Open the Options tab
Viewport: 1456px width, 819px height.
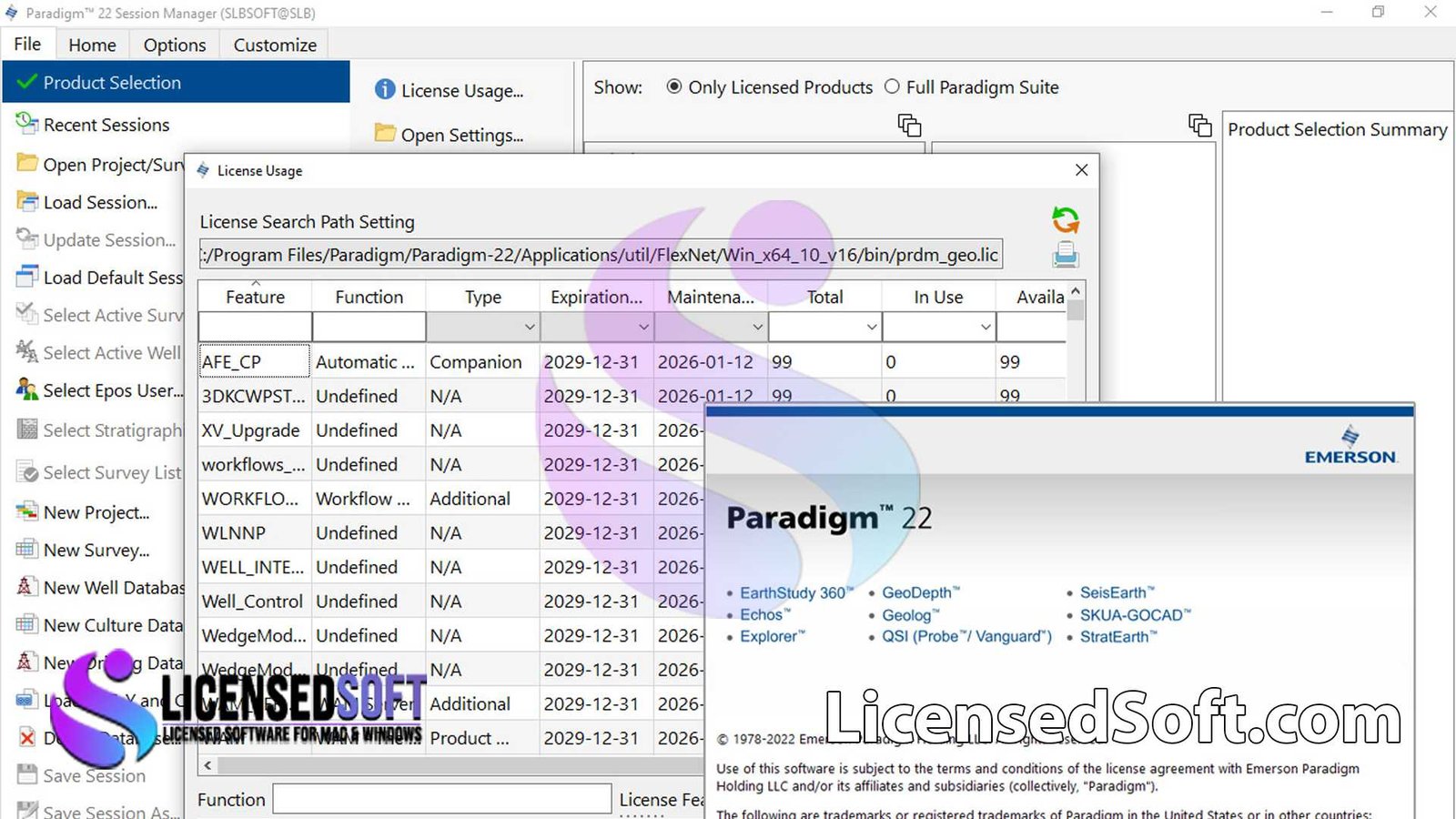[x=175, y=45]
